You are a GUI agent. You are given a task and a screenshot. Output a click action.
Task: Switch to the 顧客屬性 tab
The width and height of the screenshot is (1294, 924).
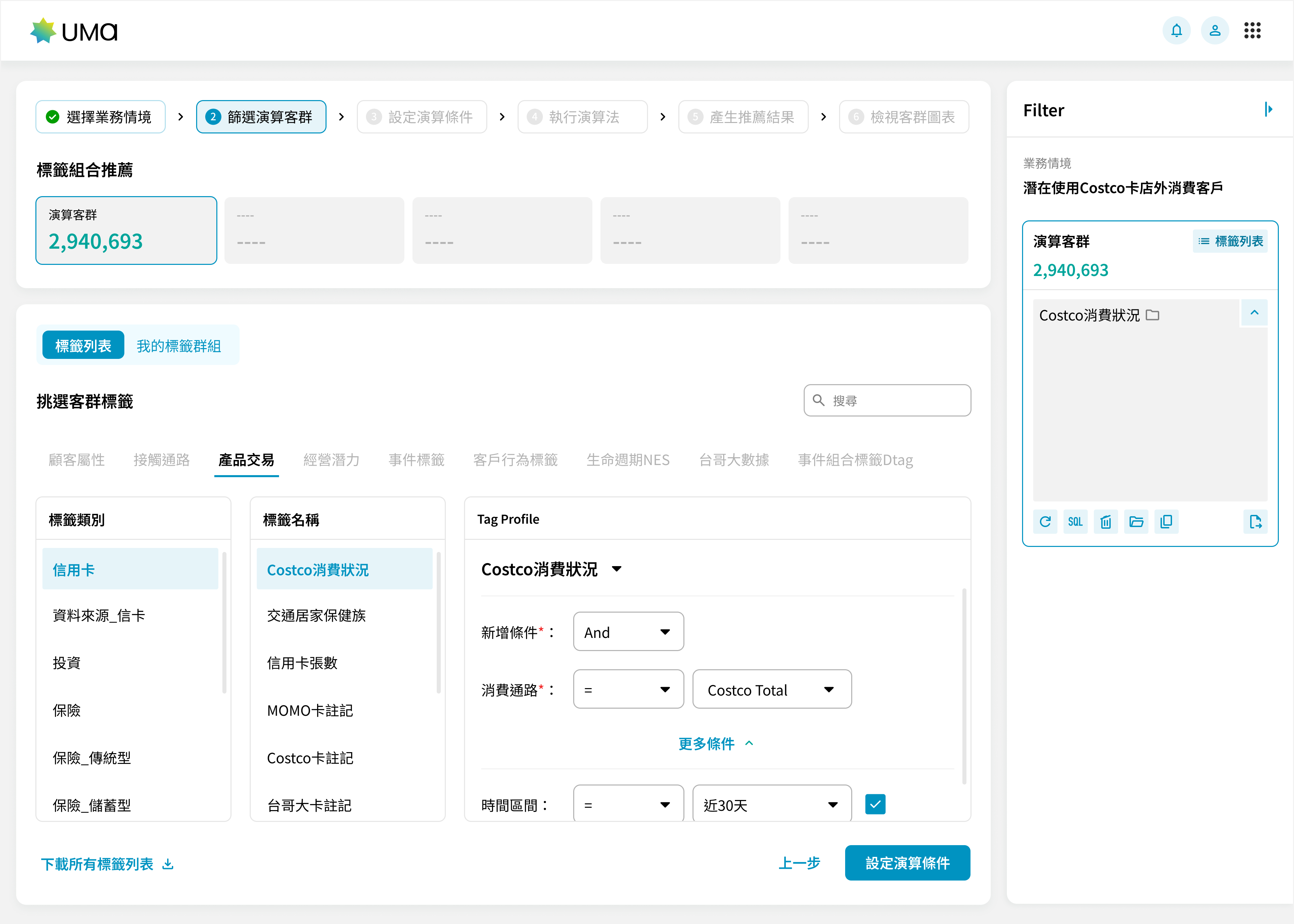click(x=76, y=460)
